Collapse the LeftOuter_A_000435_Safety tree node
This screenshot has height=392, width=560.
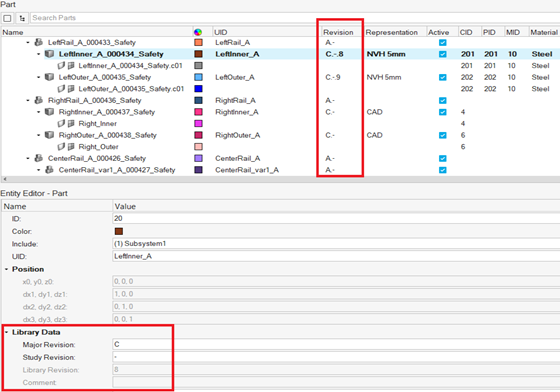pyautogui.click(x=39, y=77)
